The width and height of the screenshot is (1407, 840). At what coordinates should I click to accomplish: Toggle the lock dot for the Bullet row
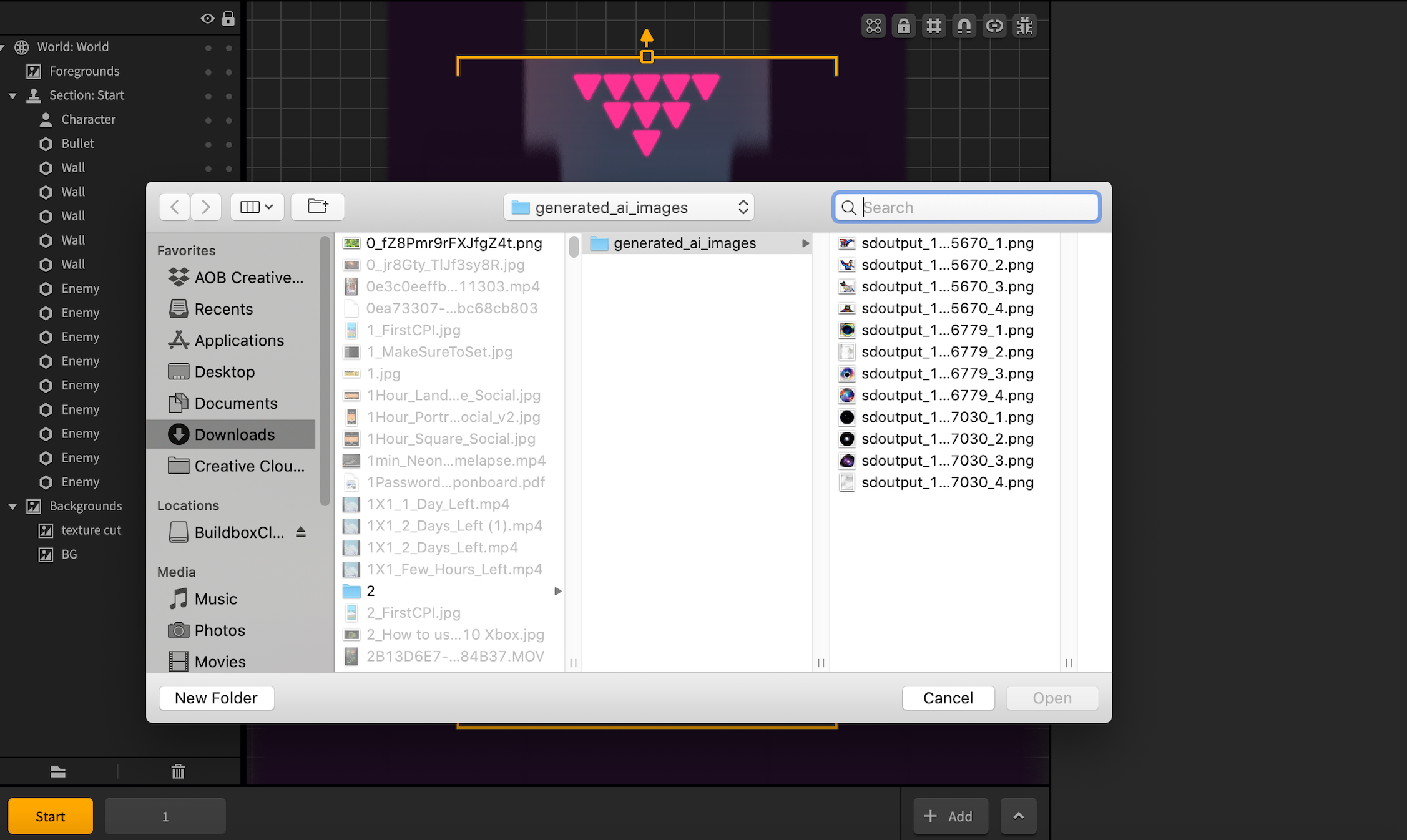pyautogui.click(x=229, y=144)
